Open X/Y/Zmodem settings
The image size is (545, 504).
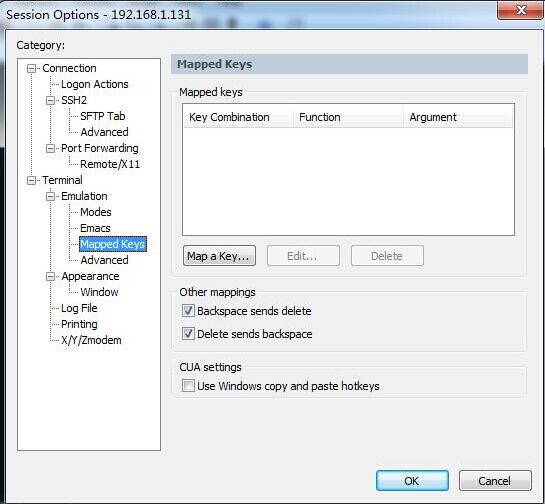(x=91, y=340)
